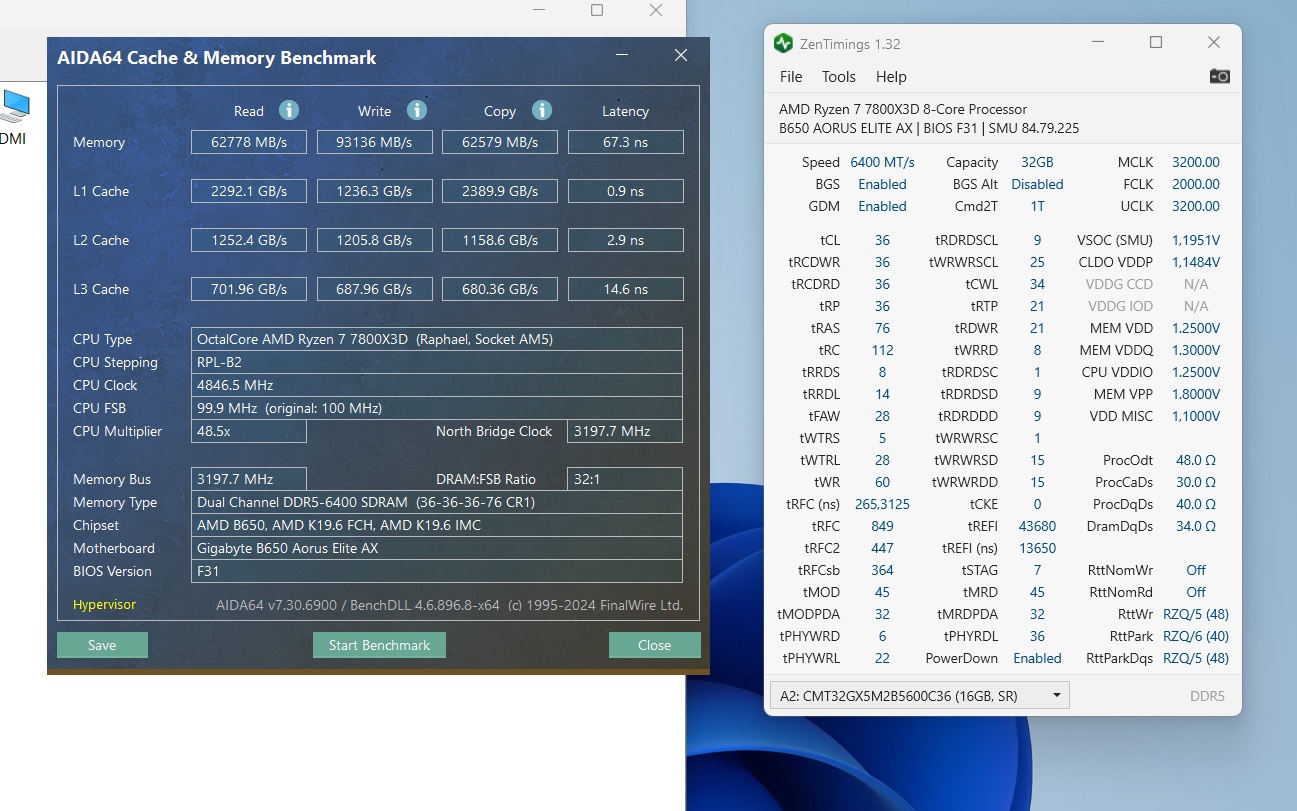Select the Memory Write value 93136 MB/s
This screenshot has height=811, width=1297.
point(375,142)
